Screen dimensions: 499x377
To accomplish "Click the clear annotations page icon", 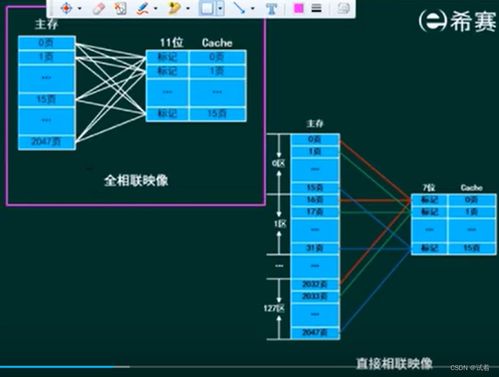I will [x=120, y=8].
